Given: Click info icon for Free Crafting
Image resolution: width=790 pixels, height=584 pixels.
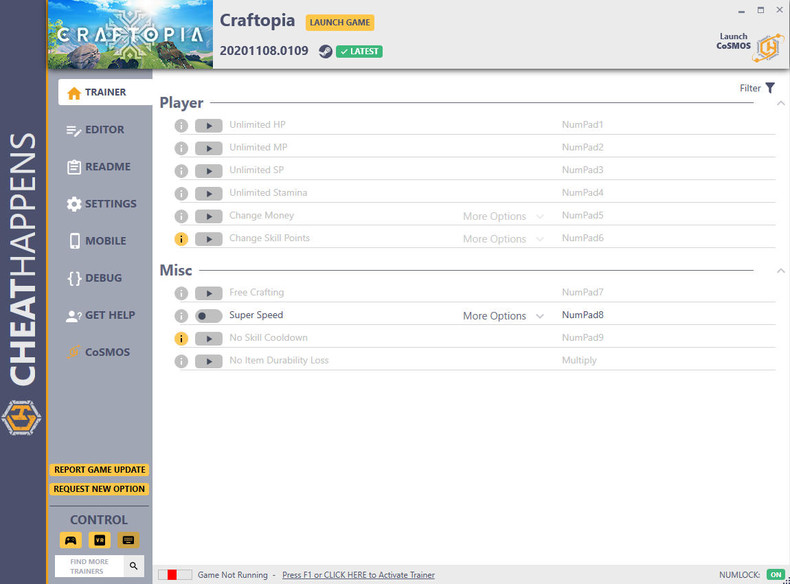Looking at the screenshot, I should tap(181, 293).
